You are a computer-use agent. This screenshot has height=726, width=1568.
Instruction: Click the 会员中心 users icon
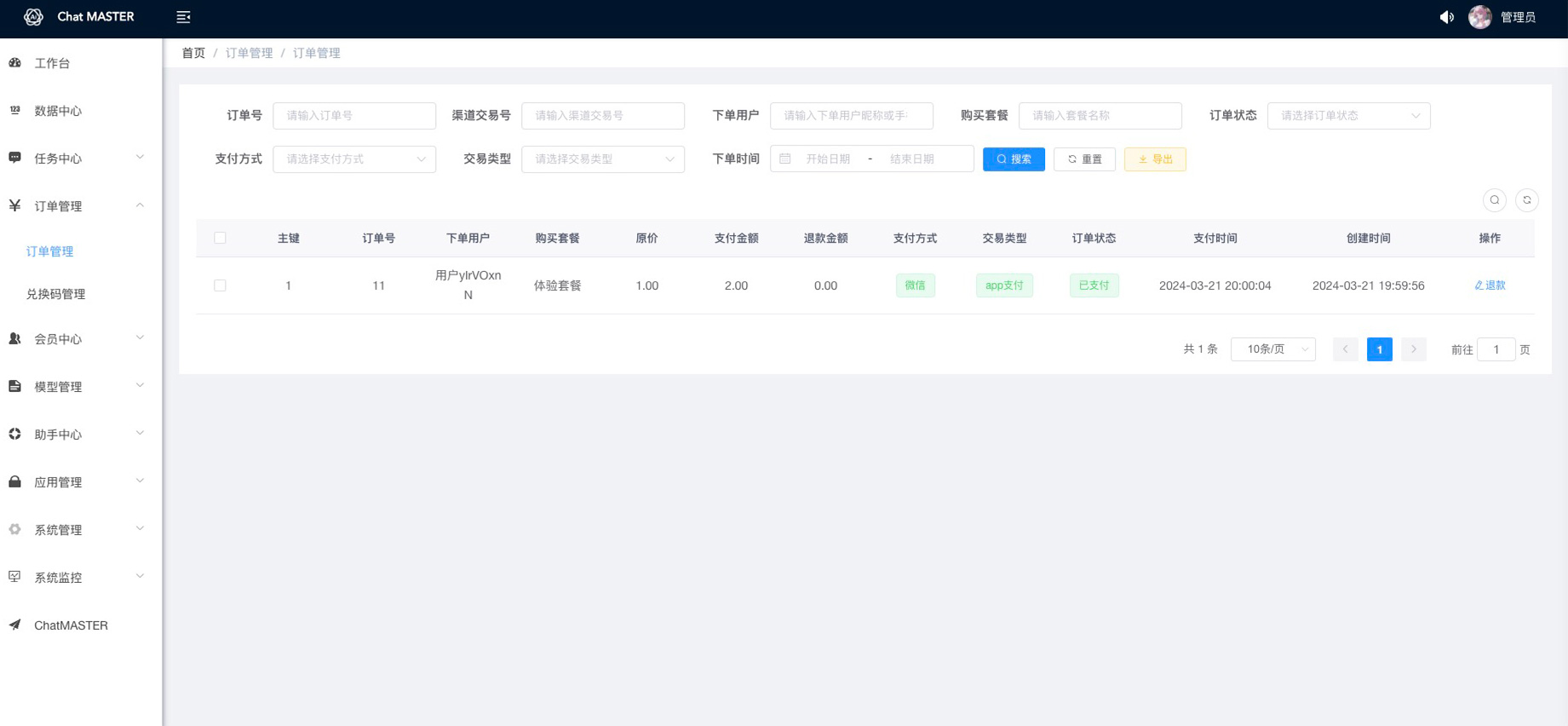pyautogui.click(x=15, y=339)
